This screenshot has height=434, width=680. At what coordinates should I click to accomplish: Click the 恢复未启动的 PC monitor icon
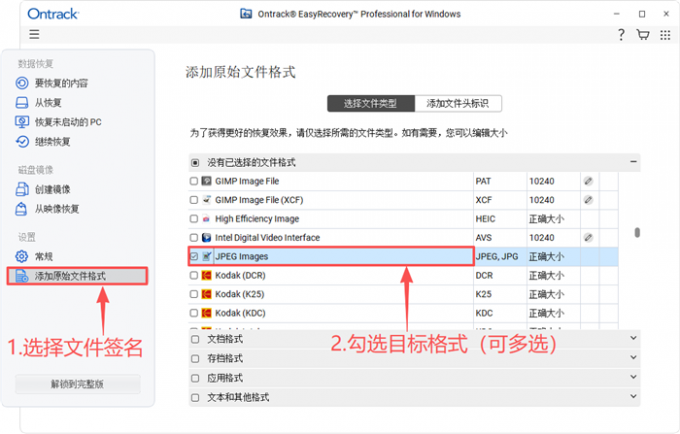point(22,122)
